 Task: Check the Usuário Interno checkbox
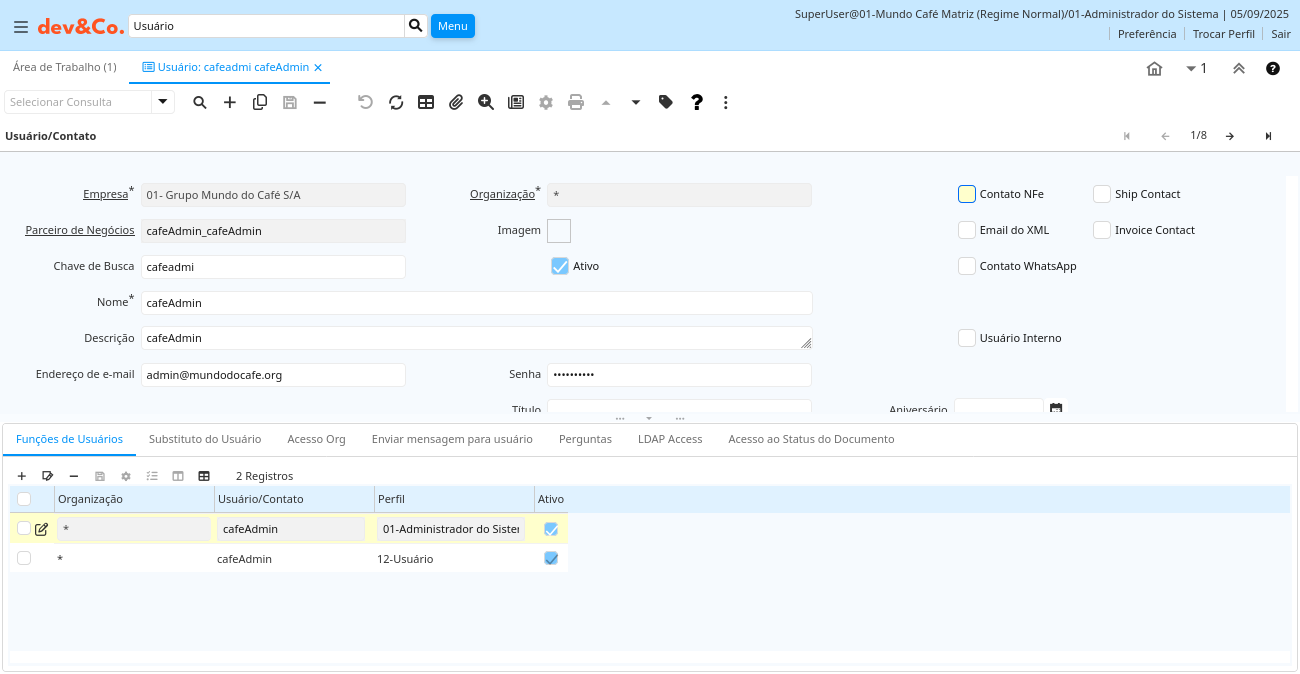click(967, 338)
